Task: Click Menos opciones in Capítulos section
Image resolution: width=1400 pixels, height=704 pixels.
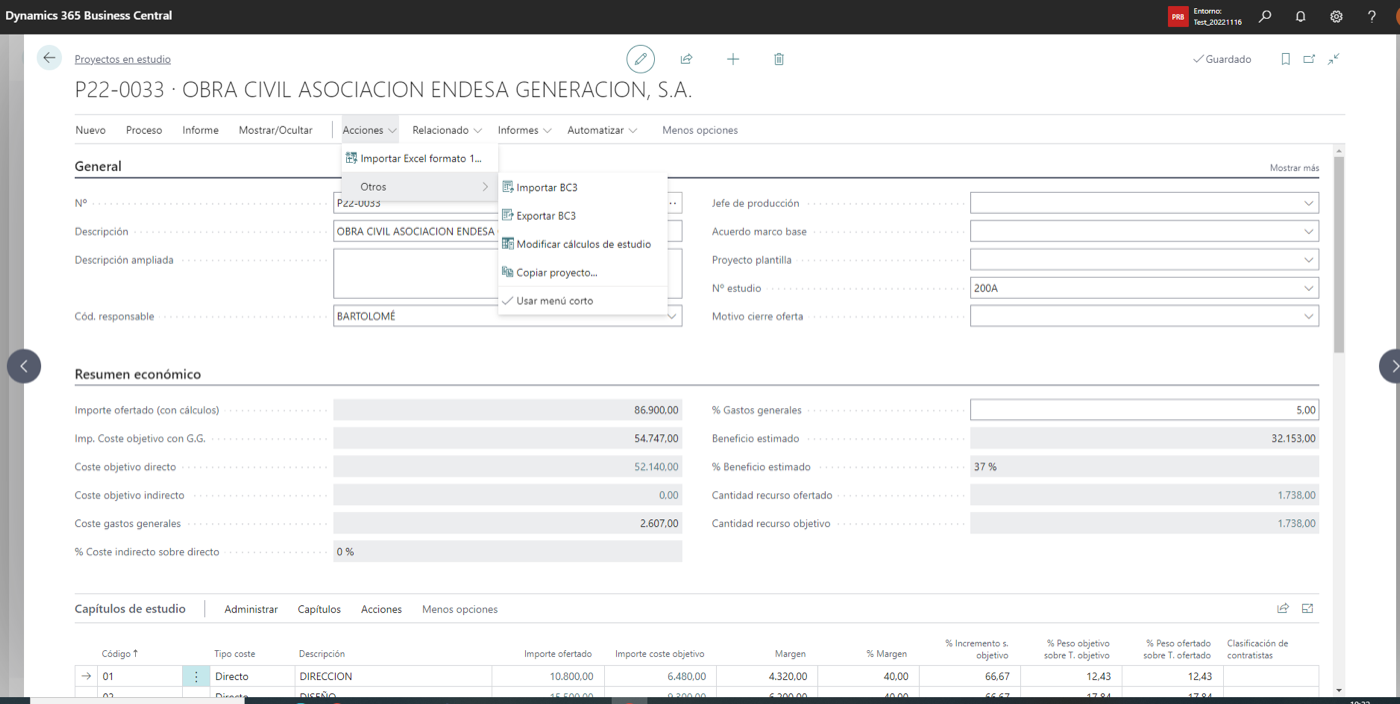Action: (x=460, y=609)
